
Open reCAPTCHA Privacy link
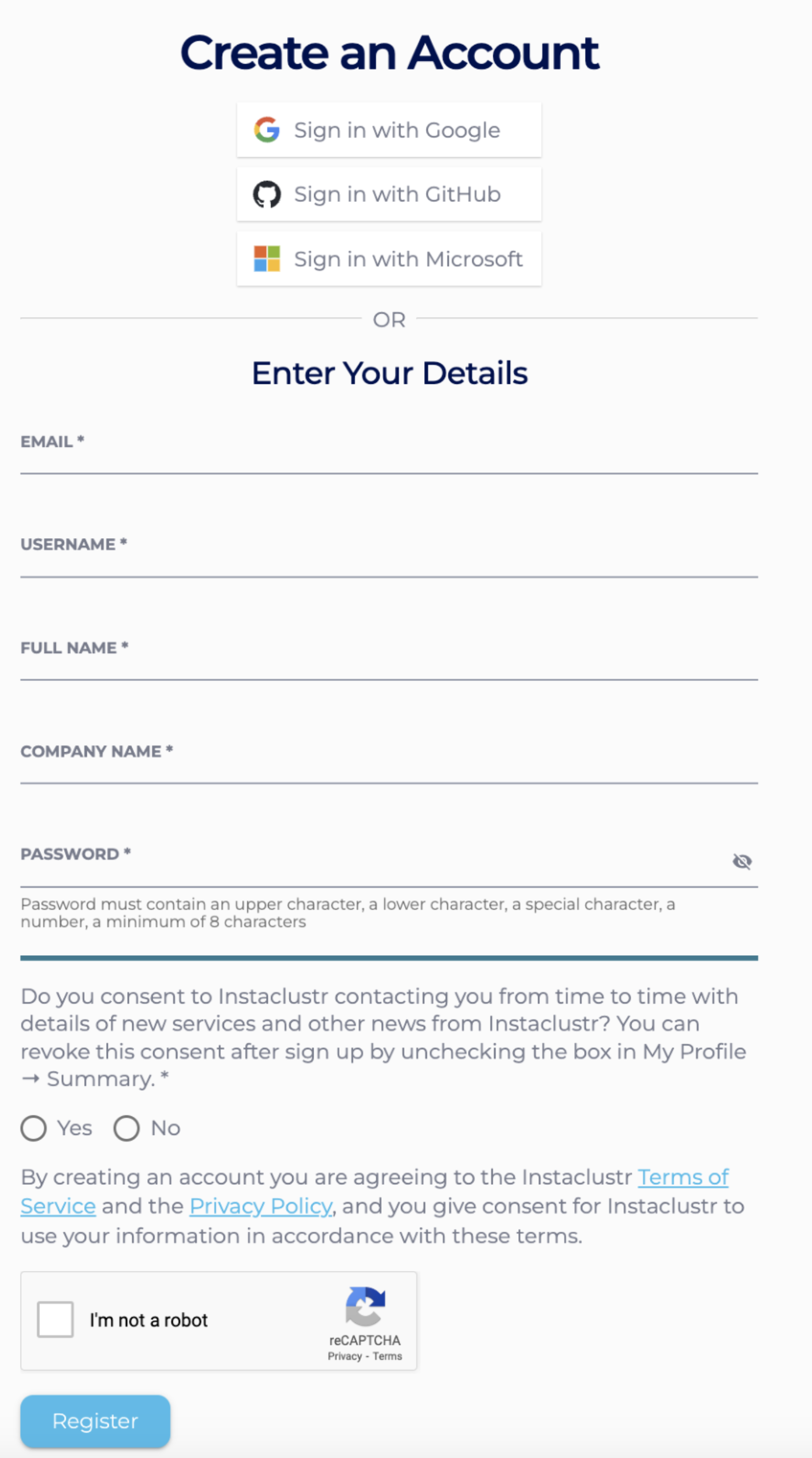[x=344, y=1356]
